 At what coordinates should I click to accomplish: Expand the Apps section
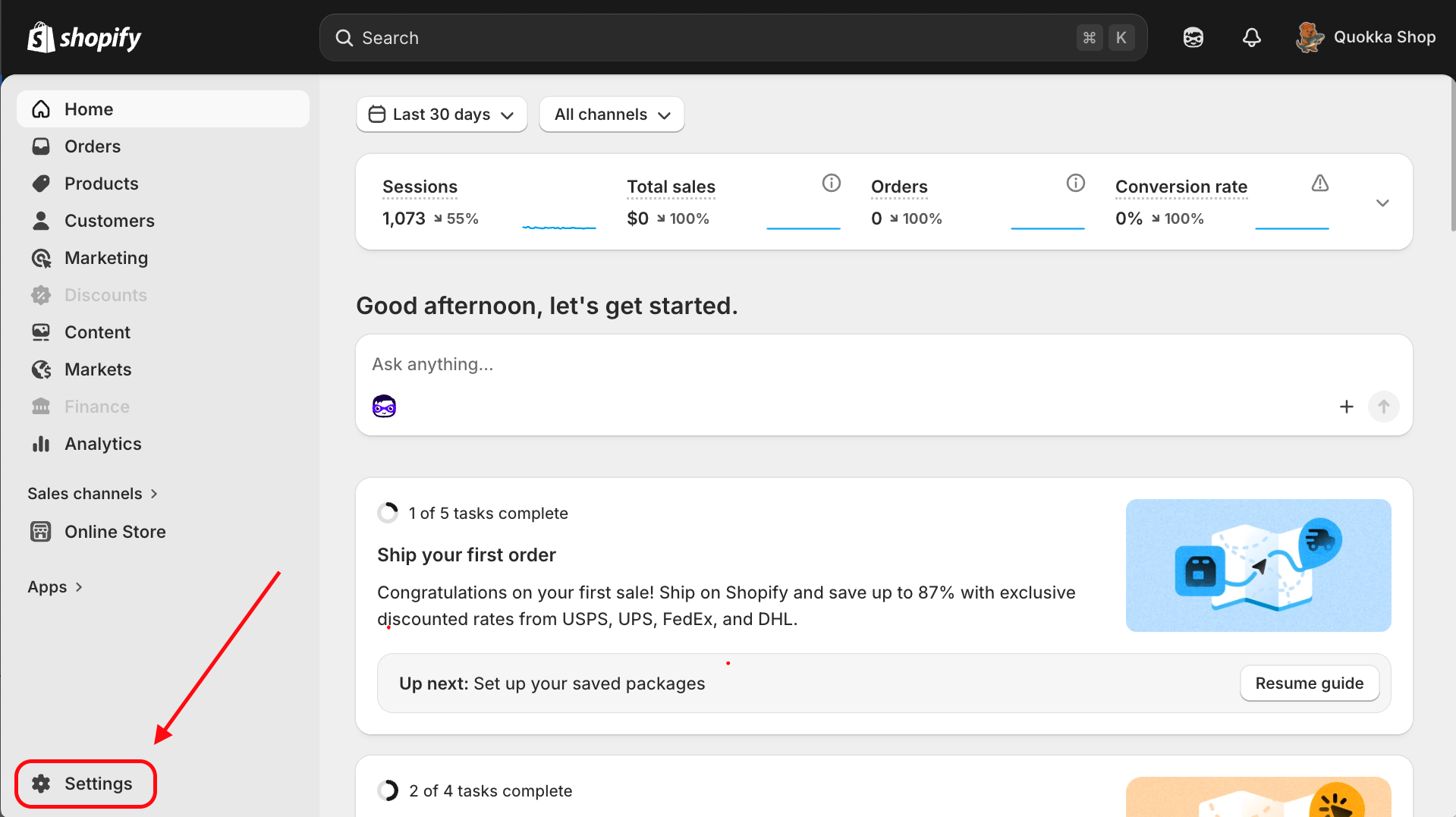click(55, 587)
